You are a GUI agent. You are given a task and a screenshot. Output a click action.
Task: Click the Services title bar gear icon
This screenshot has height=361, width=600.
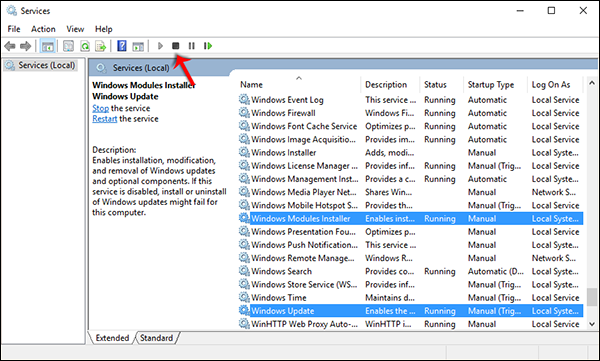[x=11, y=10]
